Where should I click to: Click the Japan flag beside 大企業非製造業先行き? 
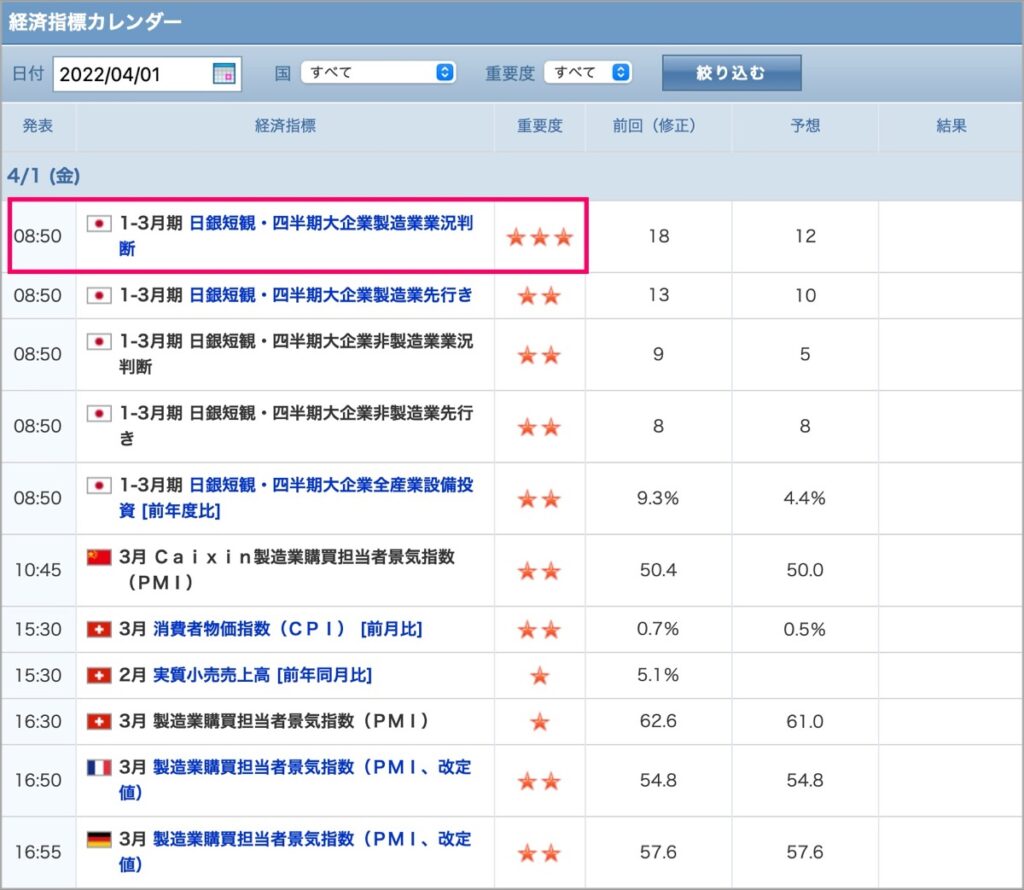point(99,413)
